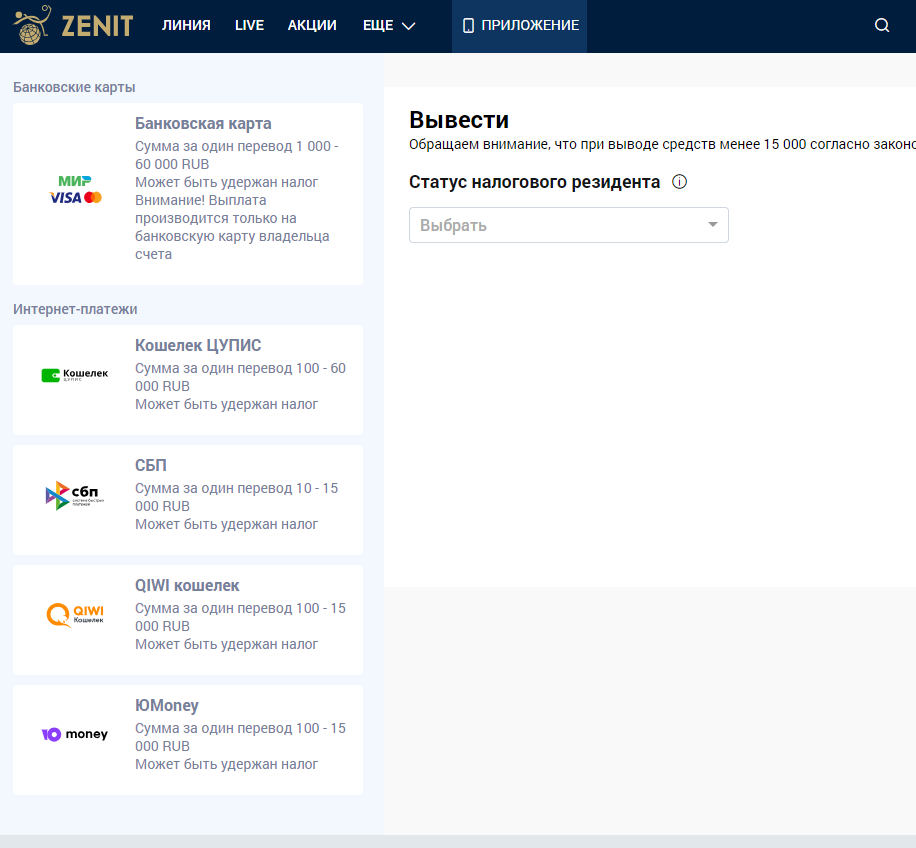
Task: Open the ЛИНИЯ menu item
Action: point(186,25)
